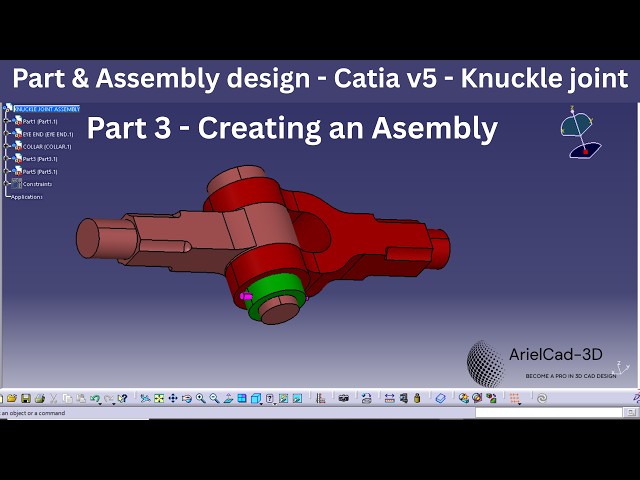
Task: Create Multi-View with the four-pane icon
Action: [x=242, y=398]
